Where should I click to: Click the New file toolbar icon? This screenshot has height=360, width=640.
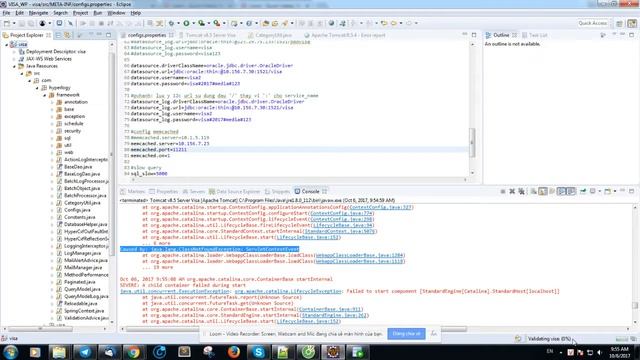coord(6,23)
